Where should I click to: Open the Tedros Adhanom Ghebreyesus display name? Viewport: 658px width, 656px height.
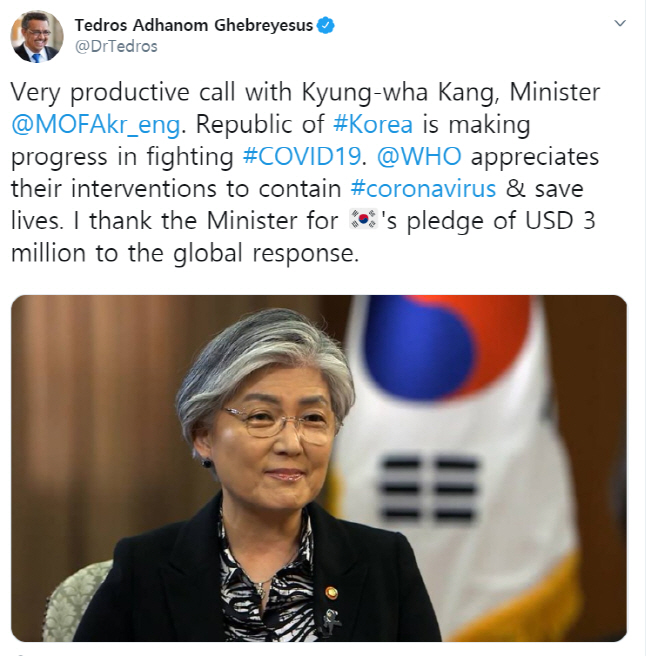click(x=194, y=25)
